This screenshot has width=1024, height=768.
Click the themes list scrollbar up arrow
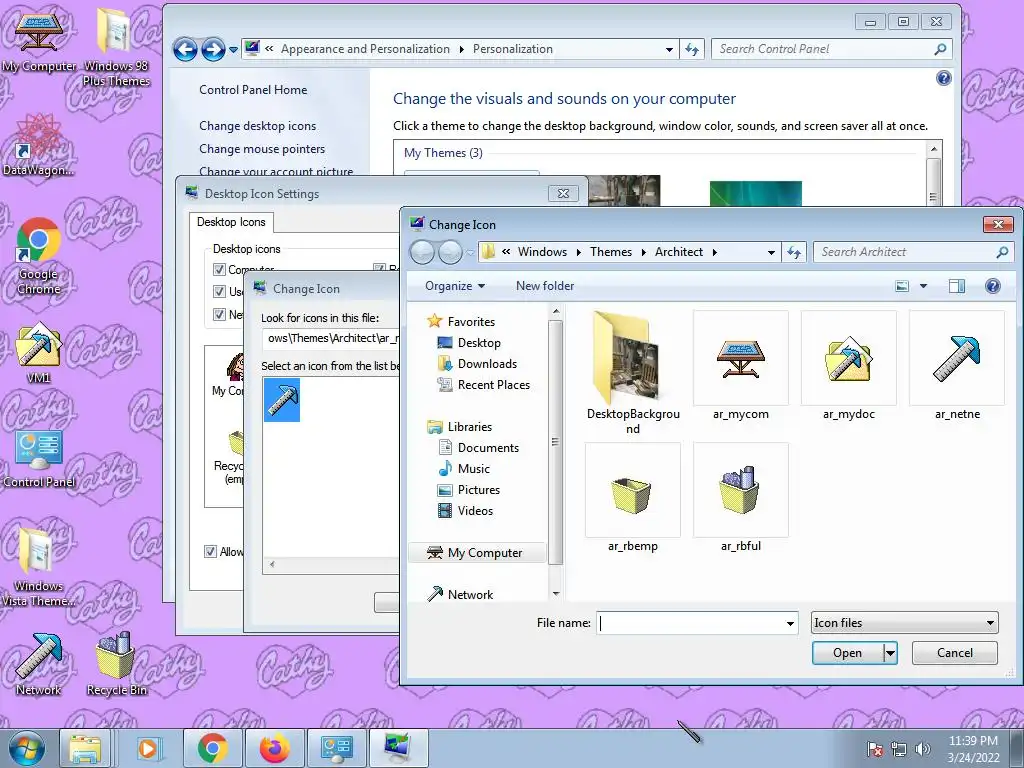tap(934, 150)
